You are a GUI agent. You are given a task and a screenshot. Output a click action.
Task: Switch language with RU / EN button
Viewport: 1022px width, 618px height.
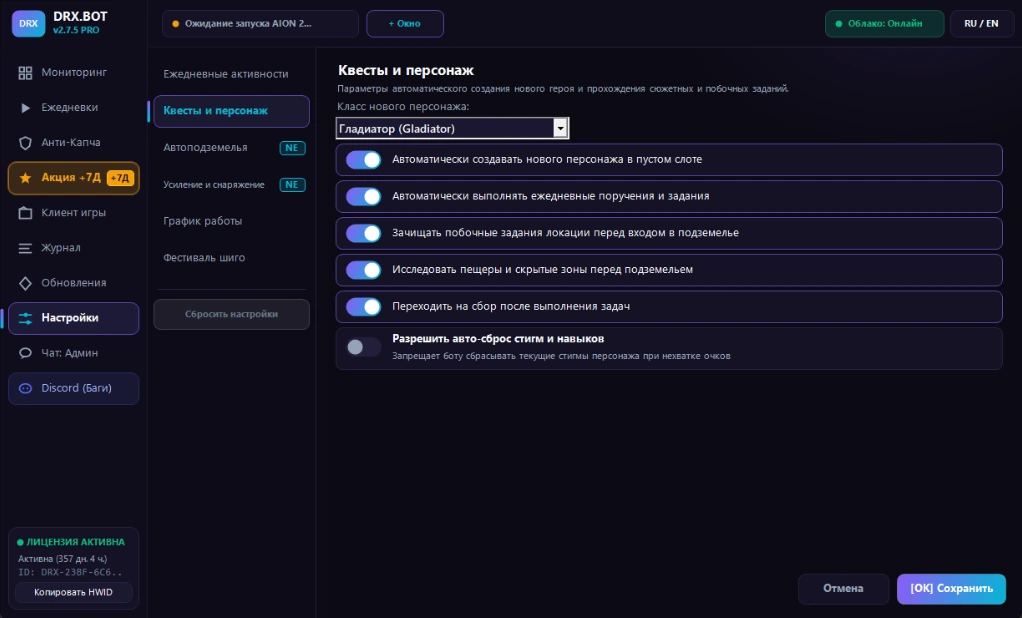982,23
